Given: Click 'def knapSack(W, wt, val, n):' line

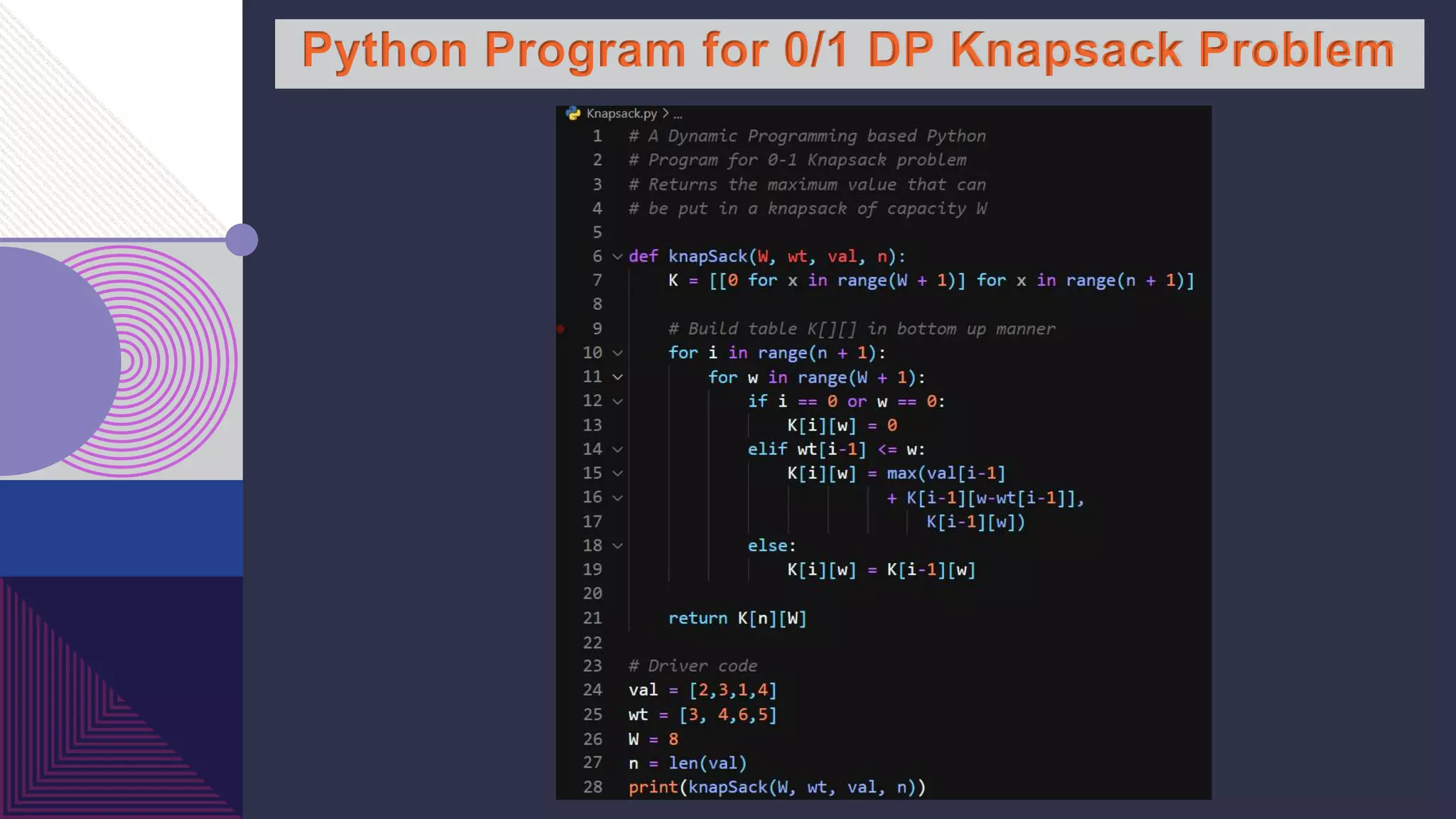Looking at the screenshot, I should coord(767,256).
